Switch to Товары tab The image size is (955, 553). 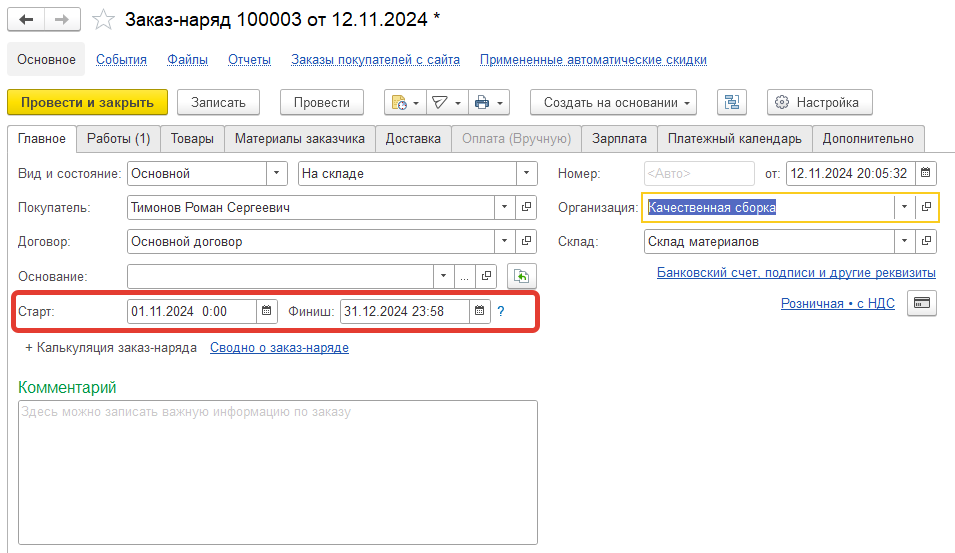192,139
